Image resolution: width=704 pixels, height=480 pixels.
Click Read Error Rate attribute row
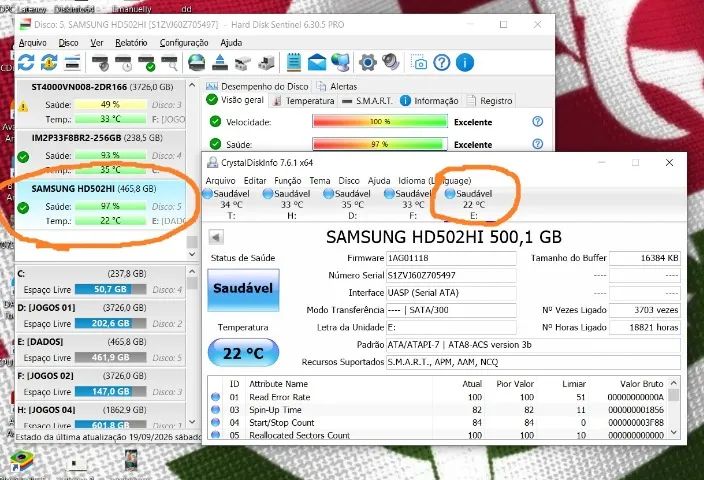pos(439,397)
